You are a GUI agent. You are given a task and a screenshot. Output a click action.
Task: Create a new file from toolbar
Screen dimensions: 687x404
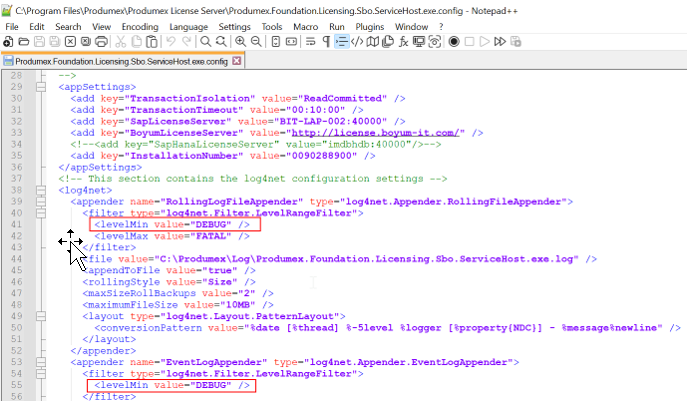point(8,42)
